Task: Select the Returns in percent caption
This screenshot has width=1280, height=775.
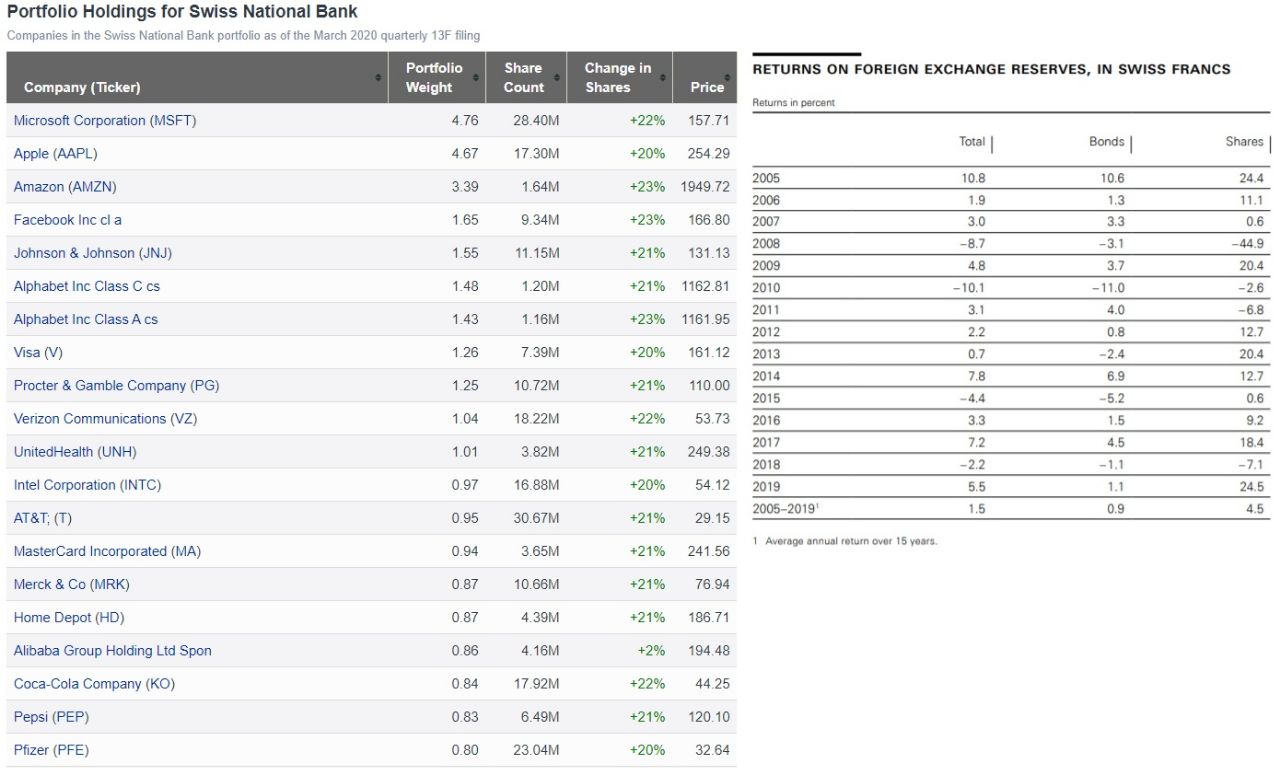Action: point(793,102)
